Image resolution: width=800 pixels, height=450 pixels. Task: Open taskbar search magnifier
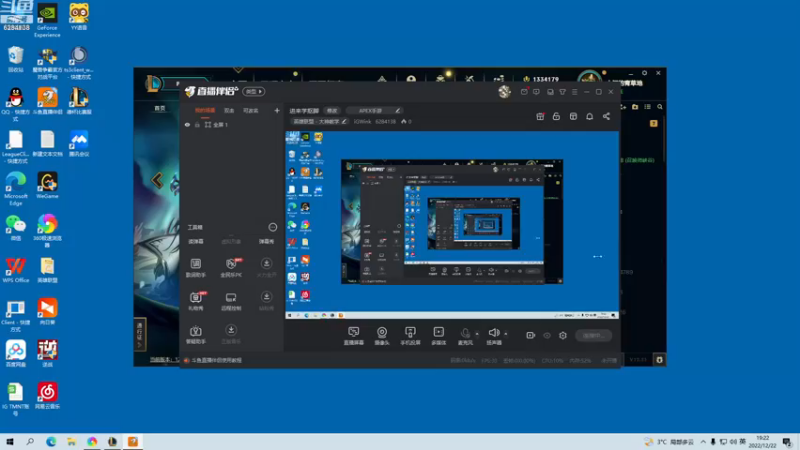click(30, 441)
